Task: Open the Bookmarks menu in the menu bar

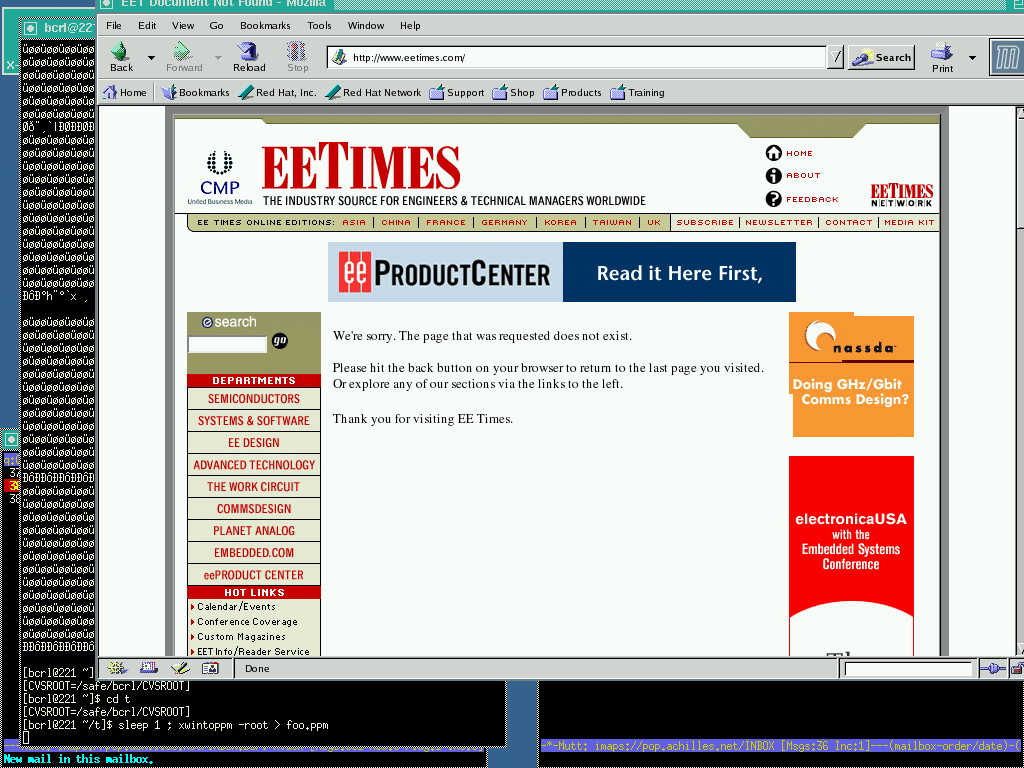Action: [265, 25]
